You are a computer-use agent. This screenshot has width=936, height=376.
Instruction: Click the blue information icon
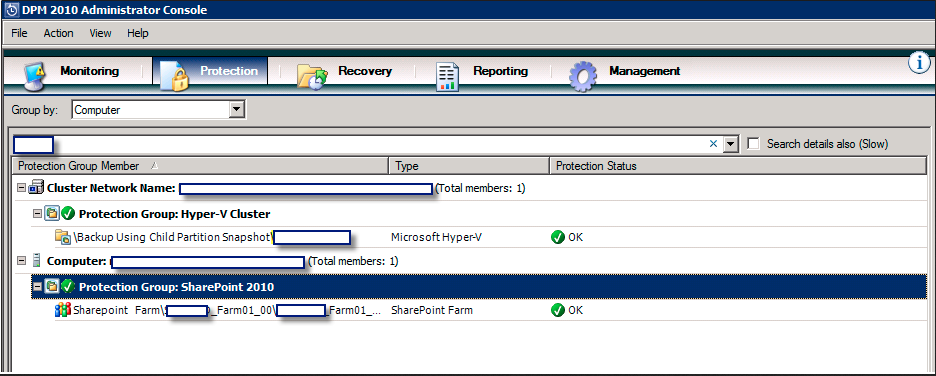coord(920,63)
